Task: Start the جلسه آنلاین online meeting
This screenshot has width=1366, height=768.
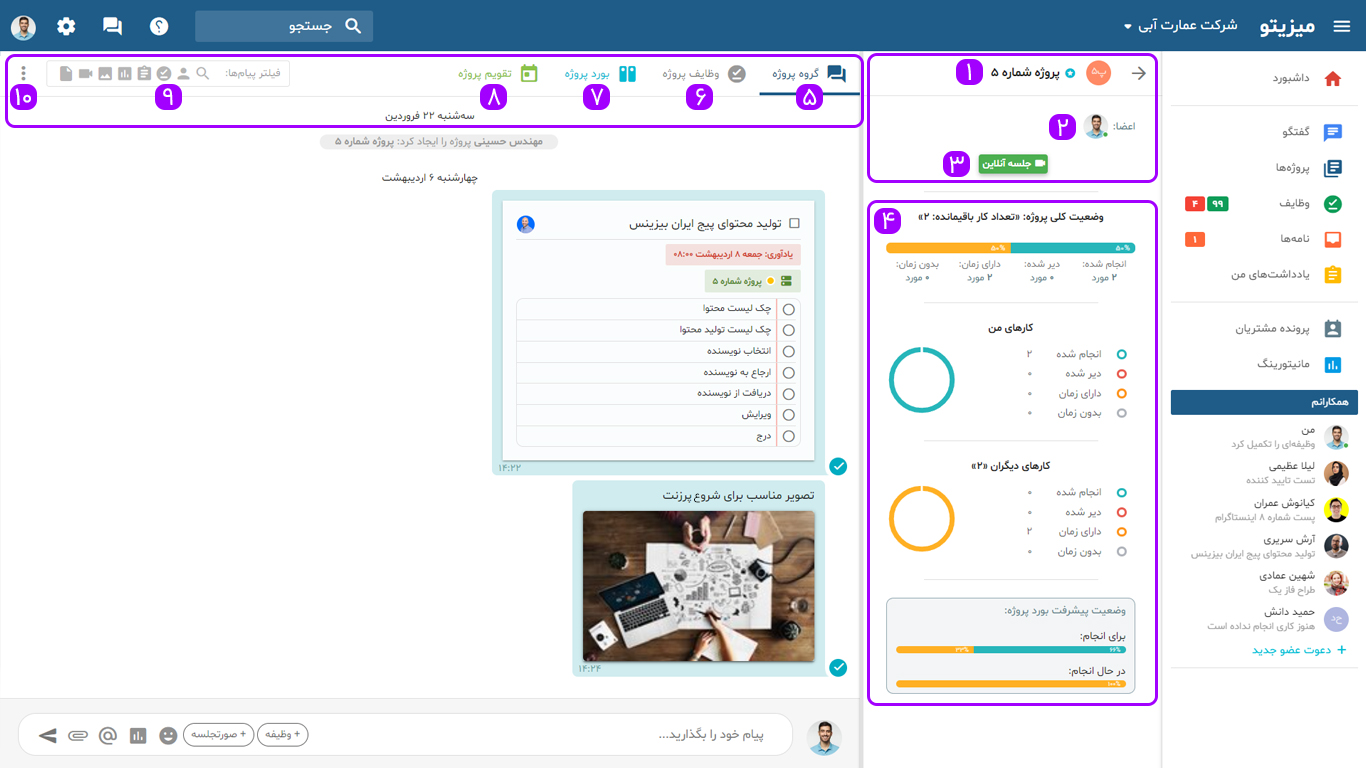Action: (x=1013, y=163)
